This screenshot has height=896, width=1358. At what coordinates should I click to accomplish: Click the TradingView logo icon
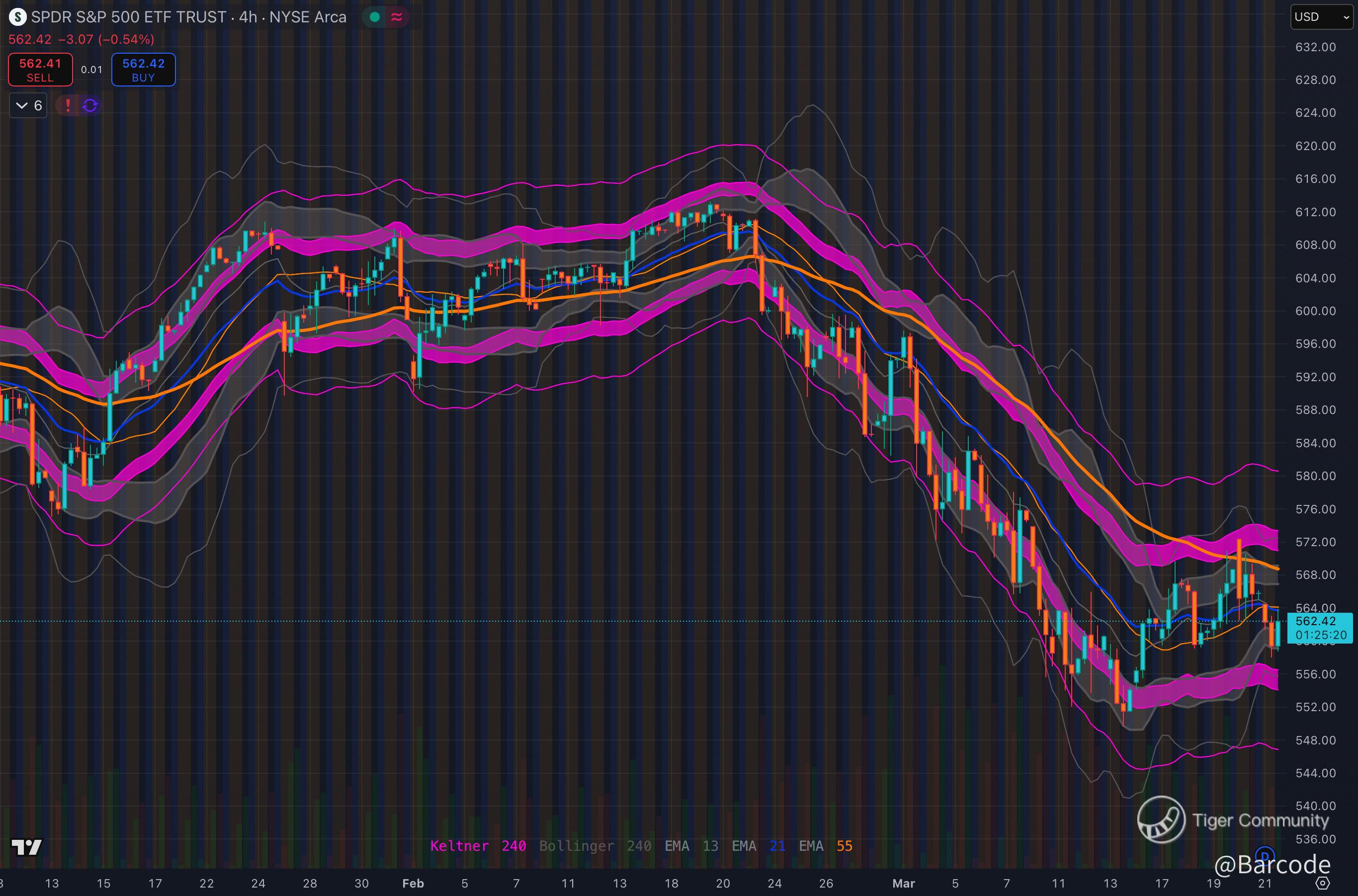tap(27, 847)
